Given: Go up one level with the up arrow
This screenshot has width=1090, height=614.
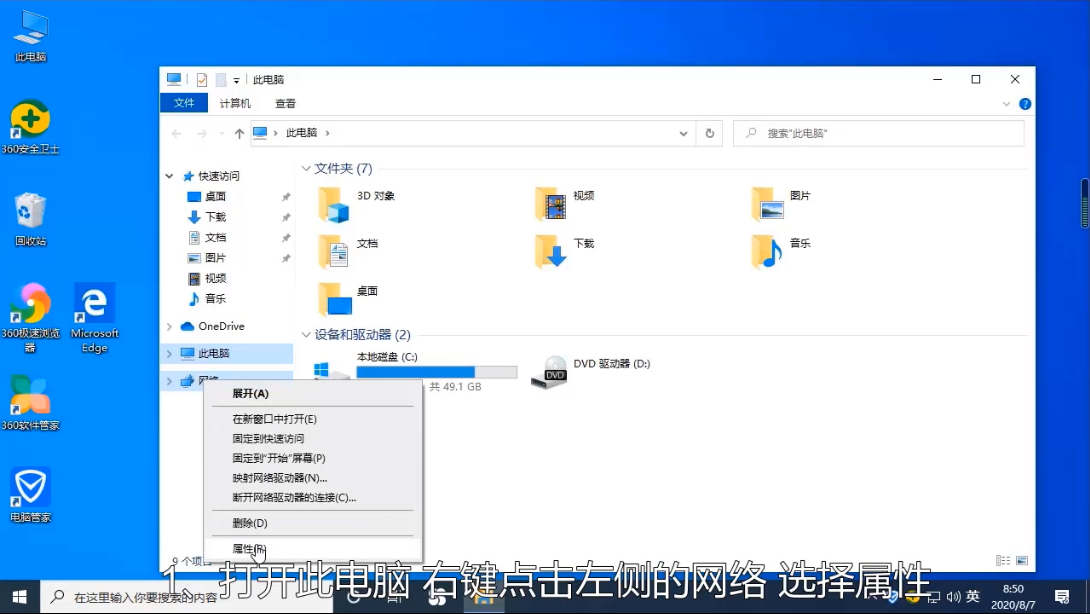Looking at the screenshot, I should (239, 134).
